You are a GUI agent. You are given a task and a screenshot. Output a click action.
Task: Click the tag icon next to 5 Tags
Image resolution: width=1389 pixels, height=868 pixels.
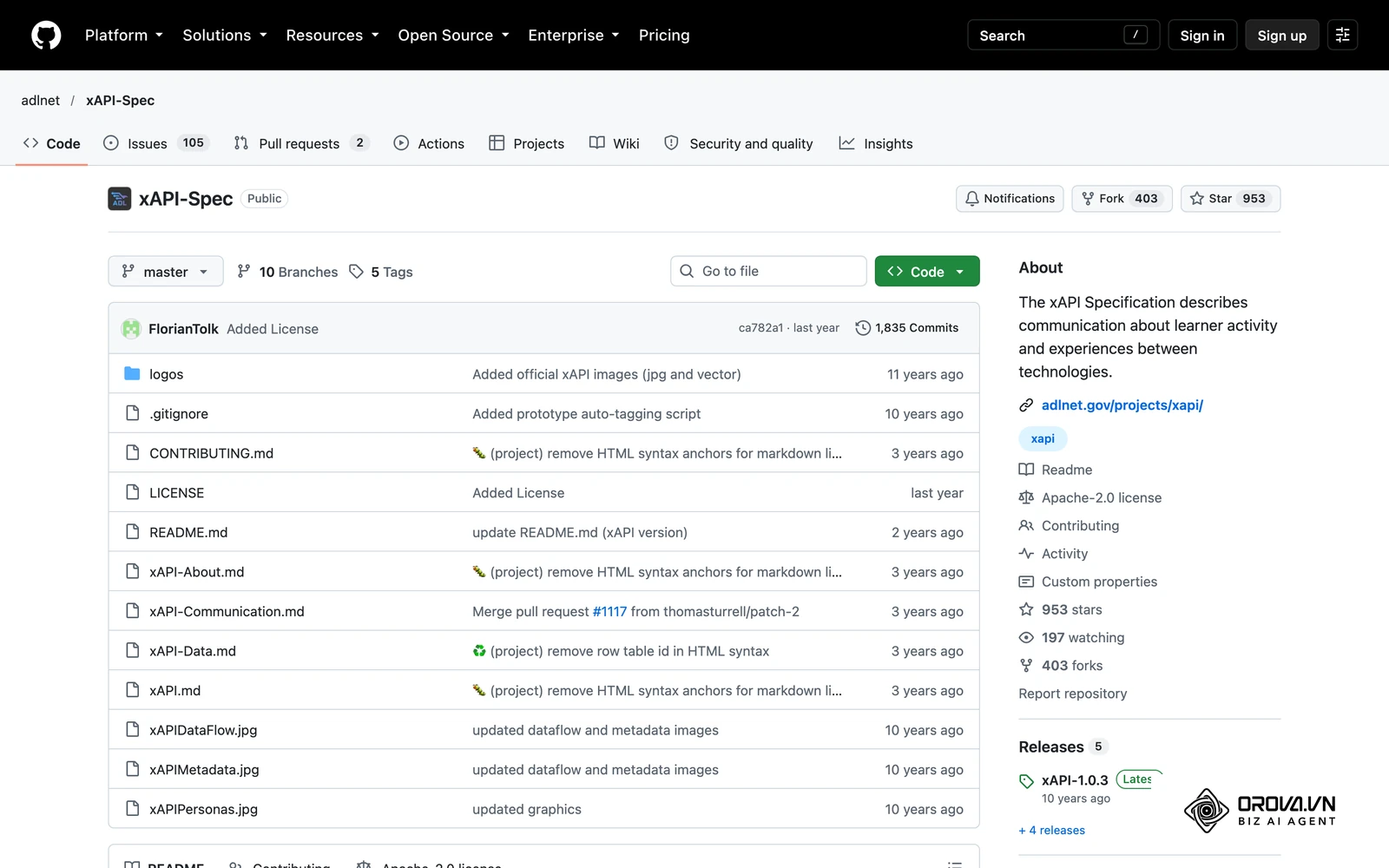(356, 272)
